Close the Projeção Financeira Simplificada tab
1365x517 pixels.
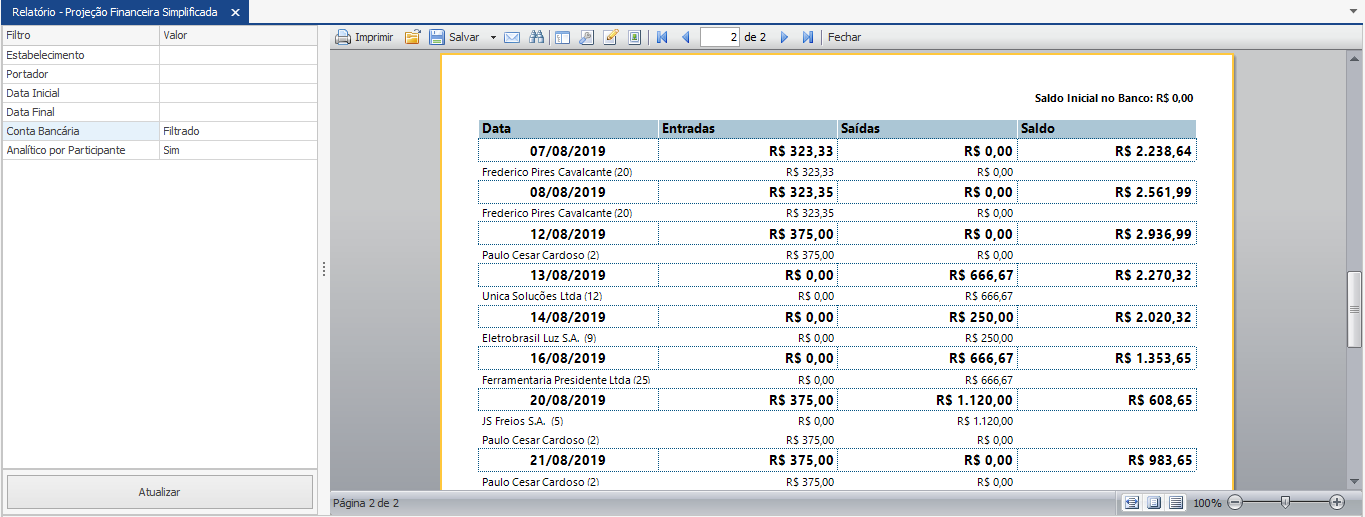pos(235,12)
